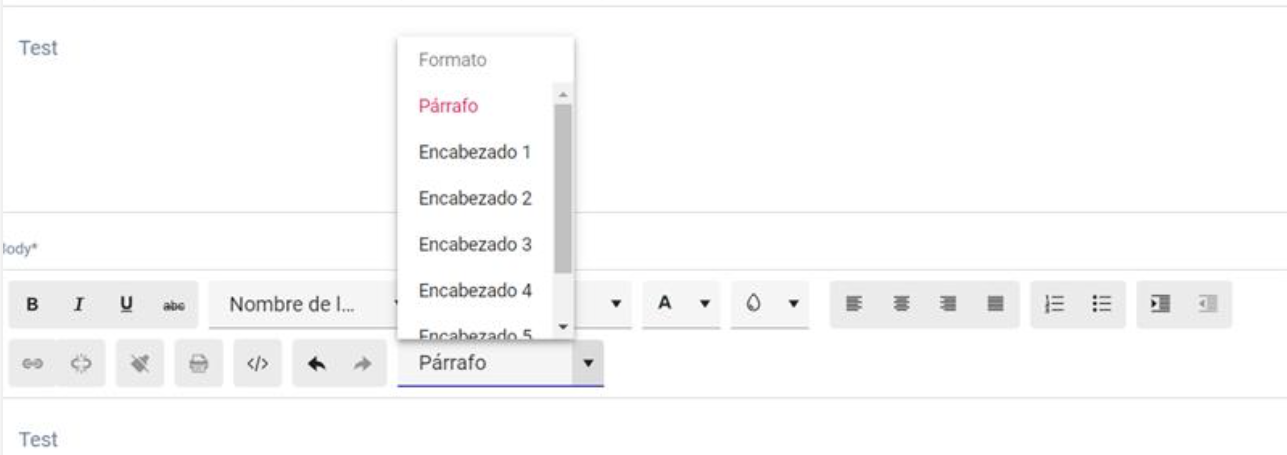
Task: Toggle bold formatting
Action: click(x=34, y=303)
